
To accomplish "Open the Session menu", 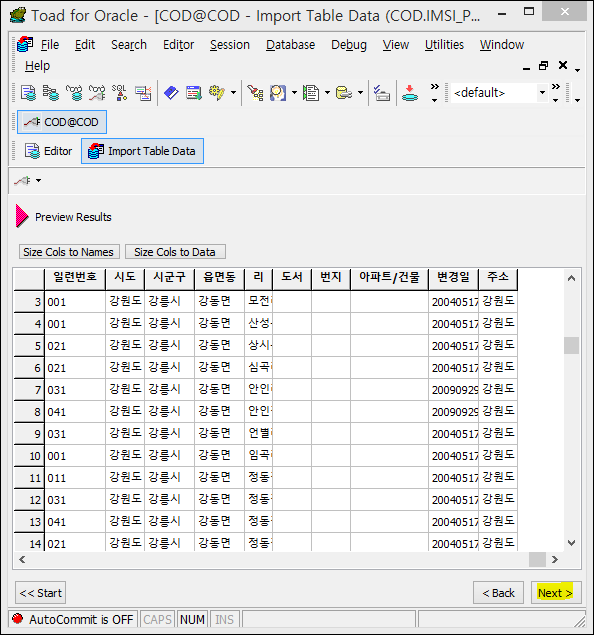I will 230,45.
